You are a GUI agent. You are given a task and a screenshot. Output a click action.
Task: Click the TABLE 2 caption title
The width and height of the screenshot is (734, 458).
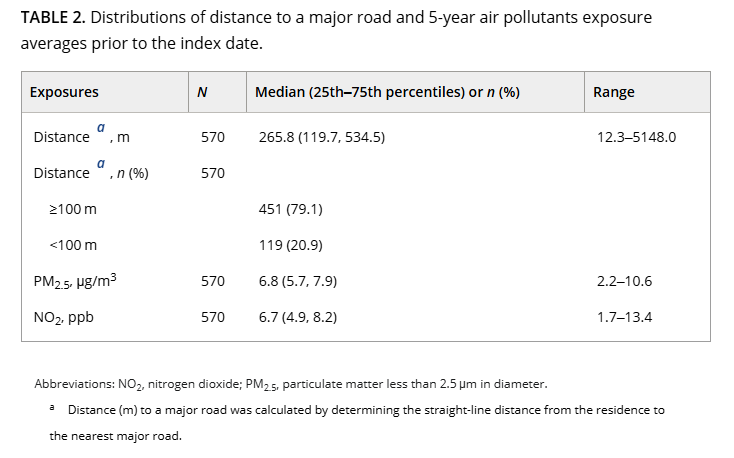(x=53, y=17)
